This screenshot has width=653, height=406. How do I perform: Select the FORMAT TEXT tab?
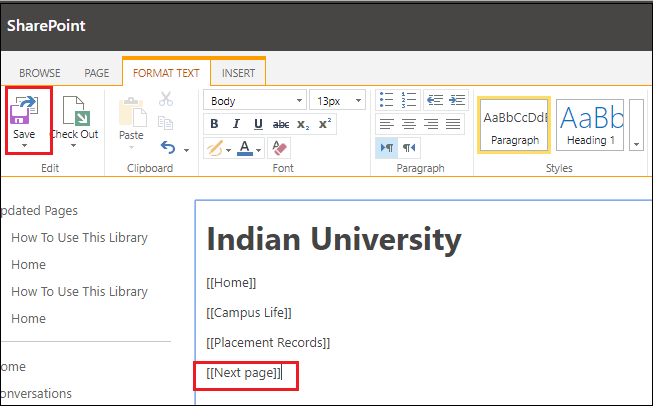(166, 73)
